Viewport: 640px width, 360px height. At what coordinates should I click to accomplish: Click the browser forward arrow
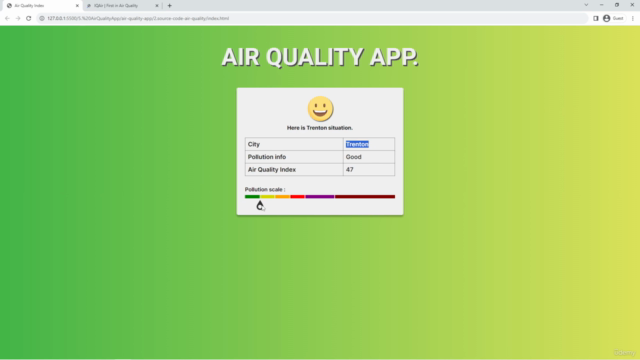pyautogui.click(x=18, y=18)
